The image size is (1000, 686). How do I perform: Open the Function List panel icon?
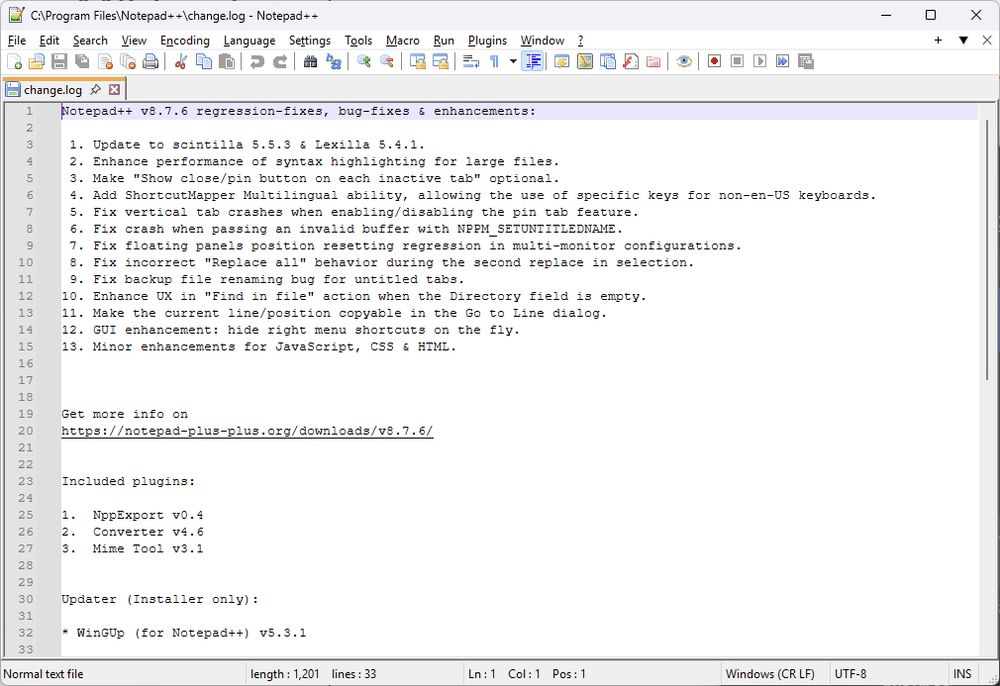pyautogui.click(x=631, y=61)
